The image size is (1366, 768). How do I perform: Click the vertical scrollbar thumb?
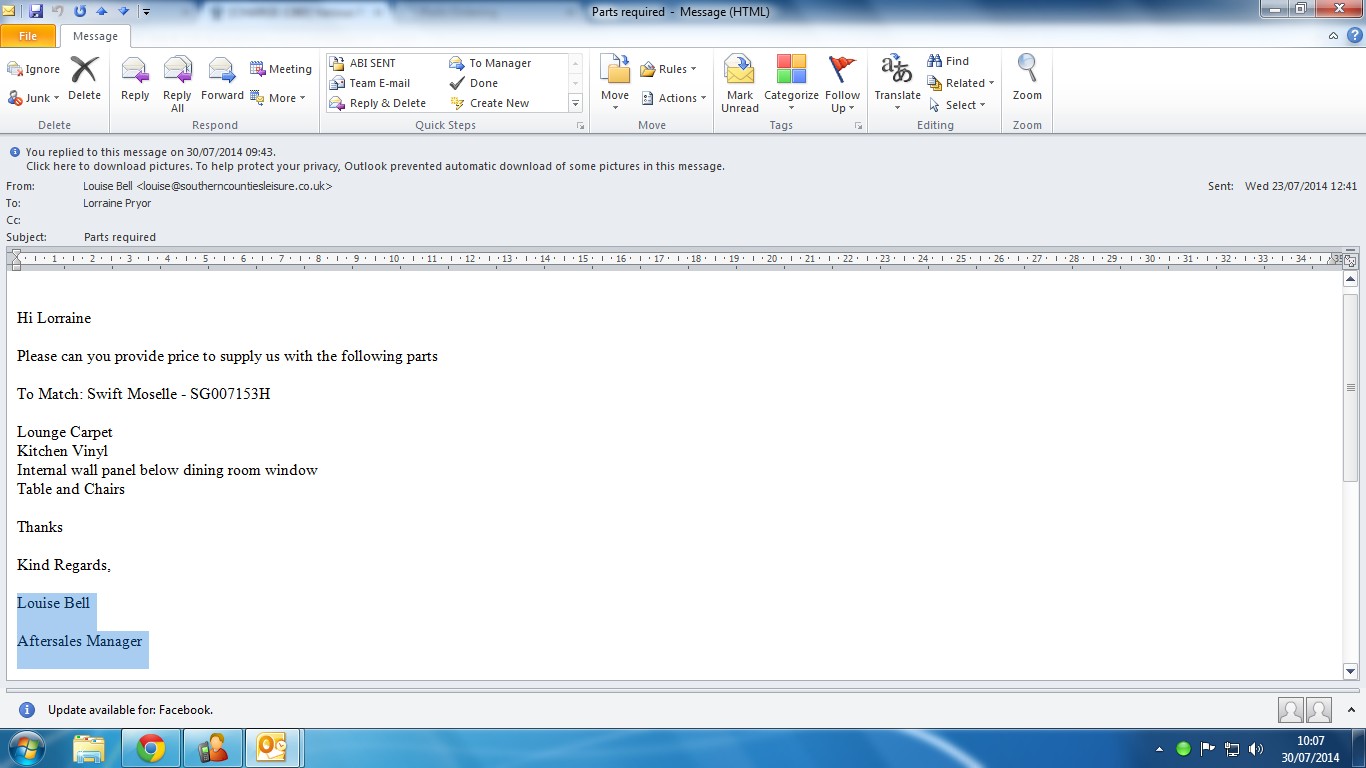pos(1350,386)
